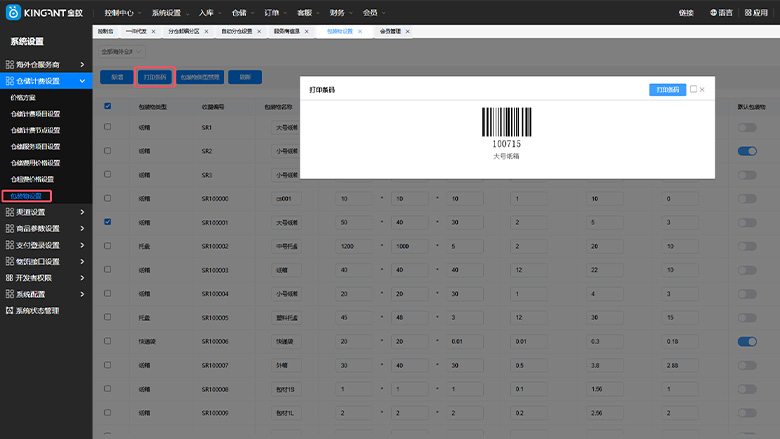Image resolution: width=780 pixels, height=439 pixels.
Task: Click the 支付登录设置 sidebar grid icon
Action: (x=9, y=245)
